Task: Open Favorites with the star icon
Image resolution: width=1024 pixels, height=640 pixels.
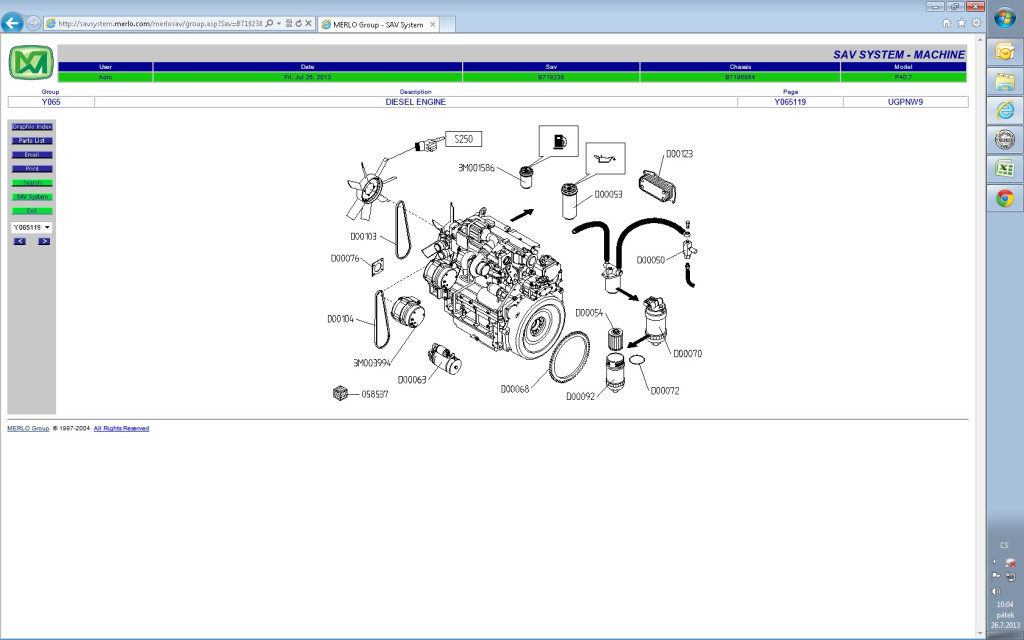Action: pos(961,23)
